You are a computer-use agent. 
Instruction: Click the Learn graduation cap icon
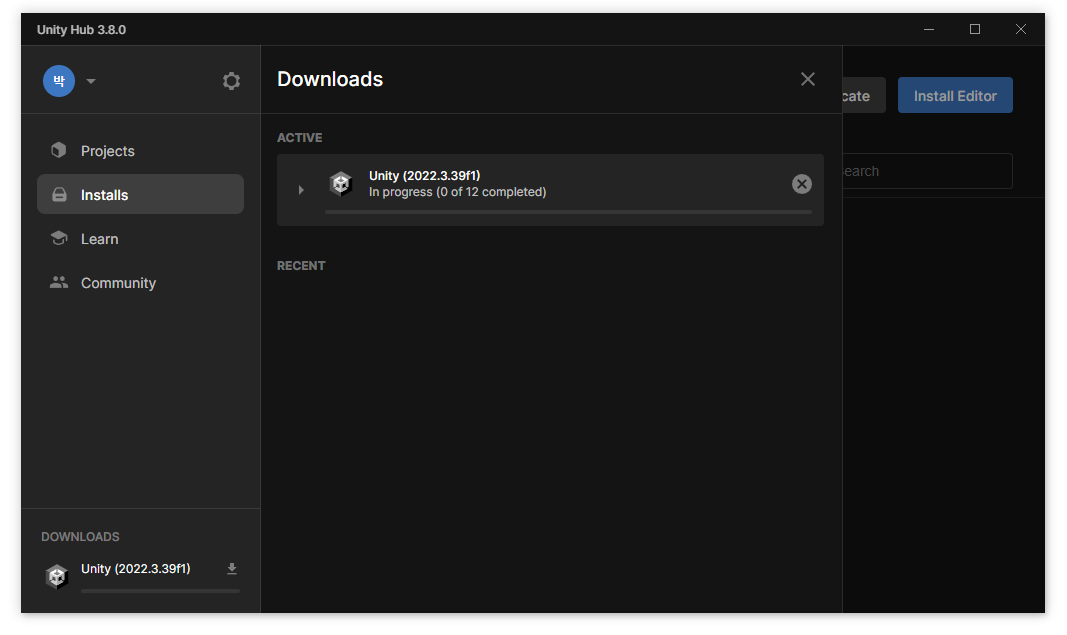pos(59,238)
